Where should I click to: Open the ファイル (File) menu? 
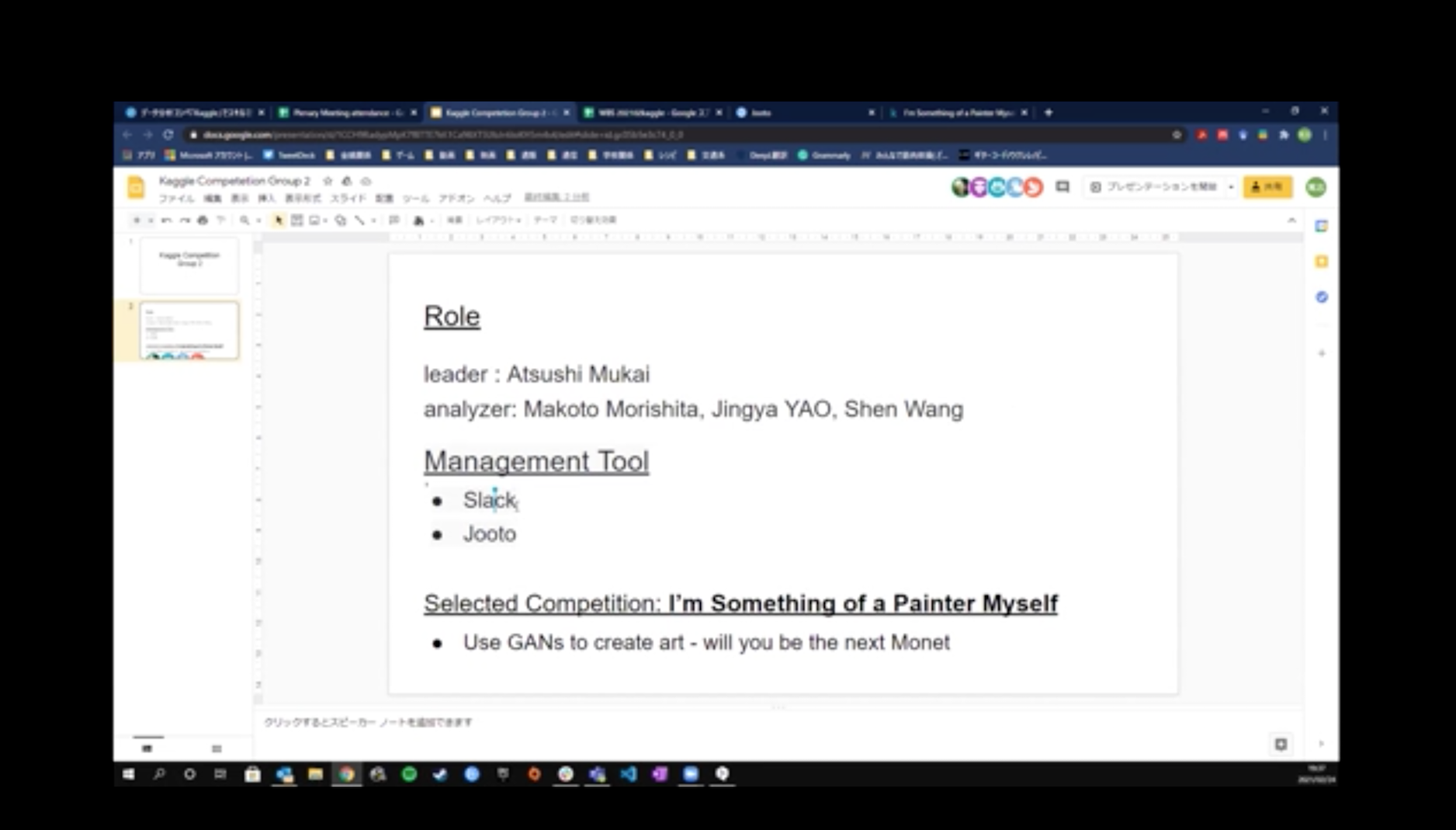coord(176,199)
